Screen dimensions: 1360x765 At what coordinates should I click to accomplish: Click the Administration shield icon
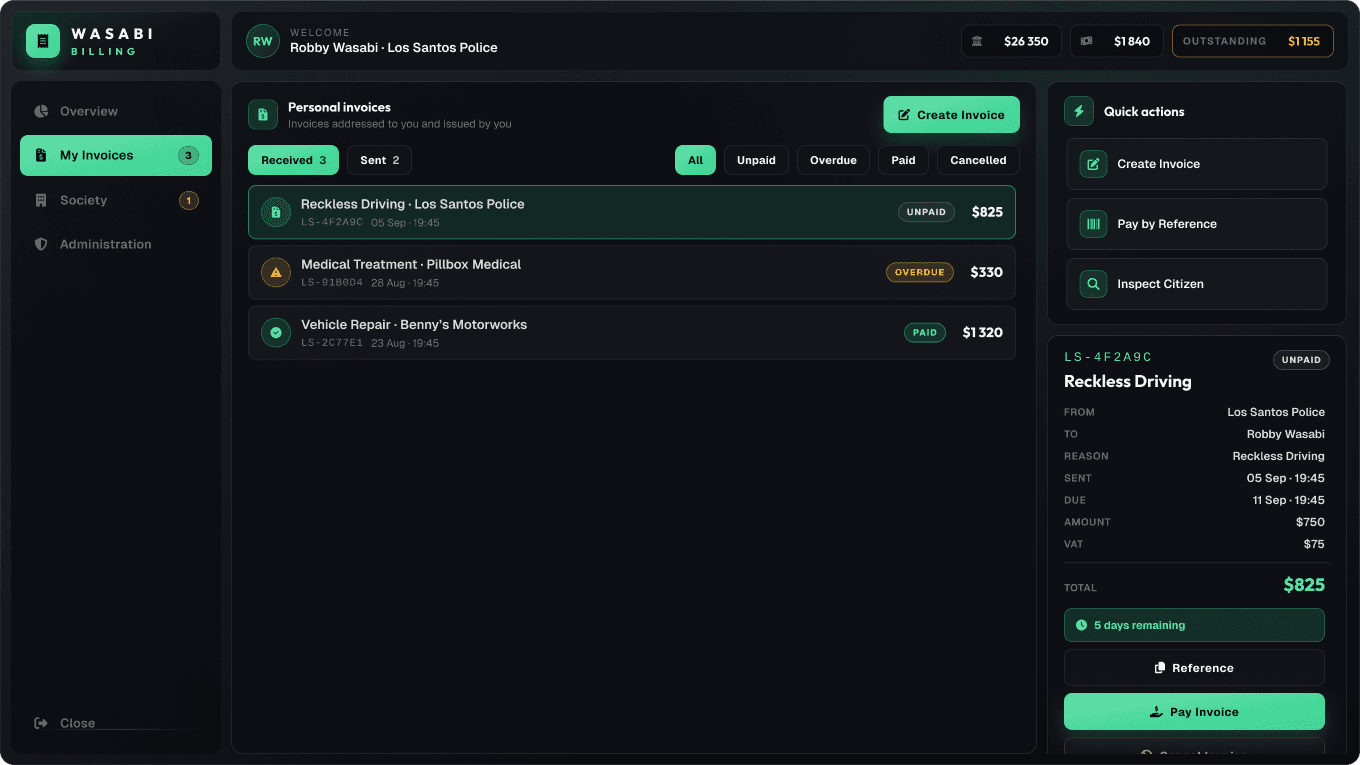click(x=41, y=244)
